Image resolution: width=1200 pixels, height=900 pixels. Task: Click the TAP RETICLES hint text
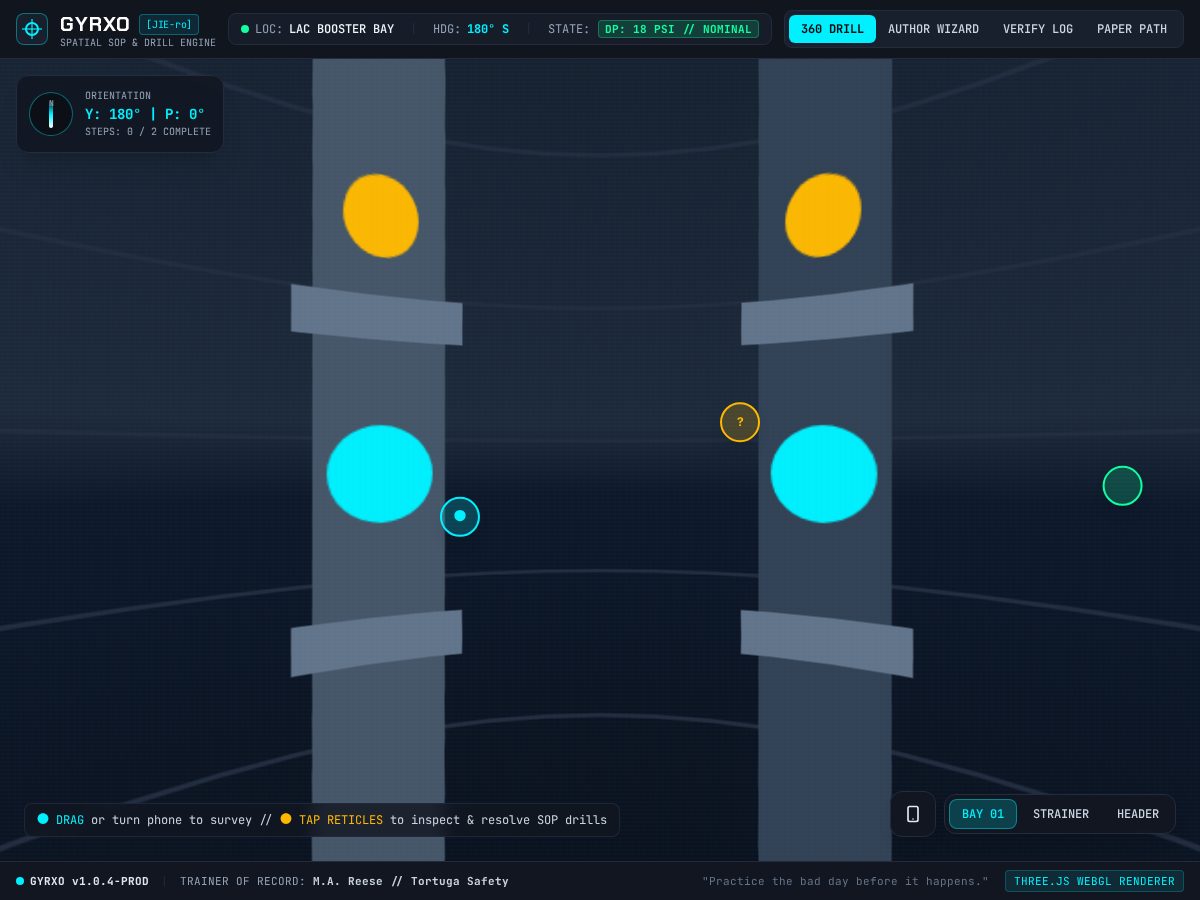click(x=341, y=820)
